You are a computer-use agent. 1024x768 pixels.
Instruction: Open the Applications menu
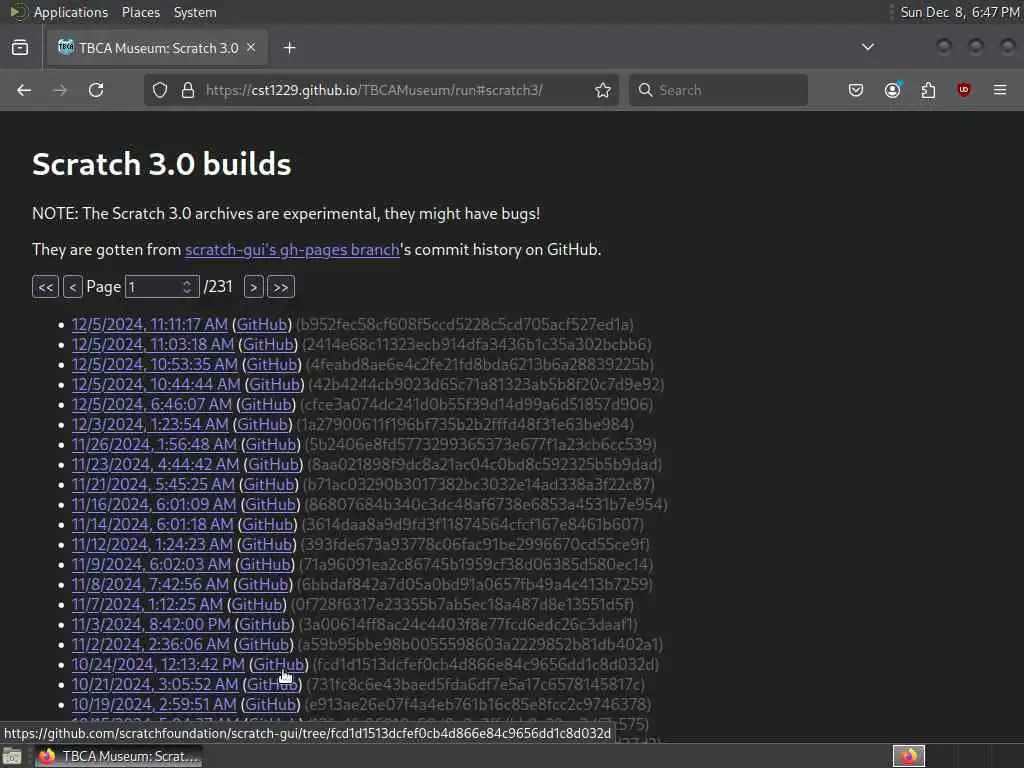tap(71, 12)
